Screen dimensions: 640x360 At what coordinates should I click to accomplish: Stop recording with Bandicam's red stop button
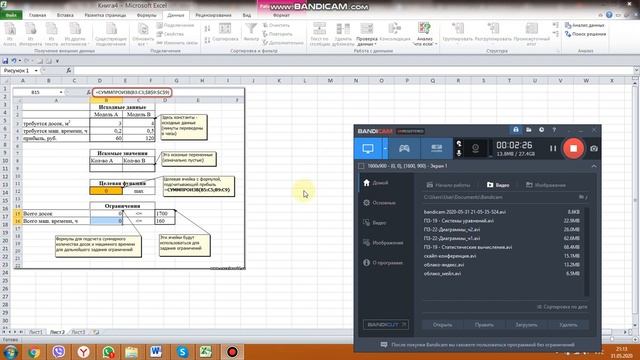[x=573, y=149]
